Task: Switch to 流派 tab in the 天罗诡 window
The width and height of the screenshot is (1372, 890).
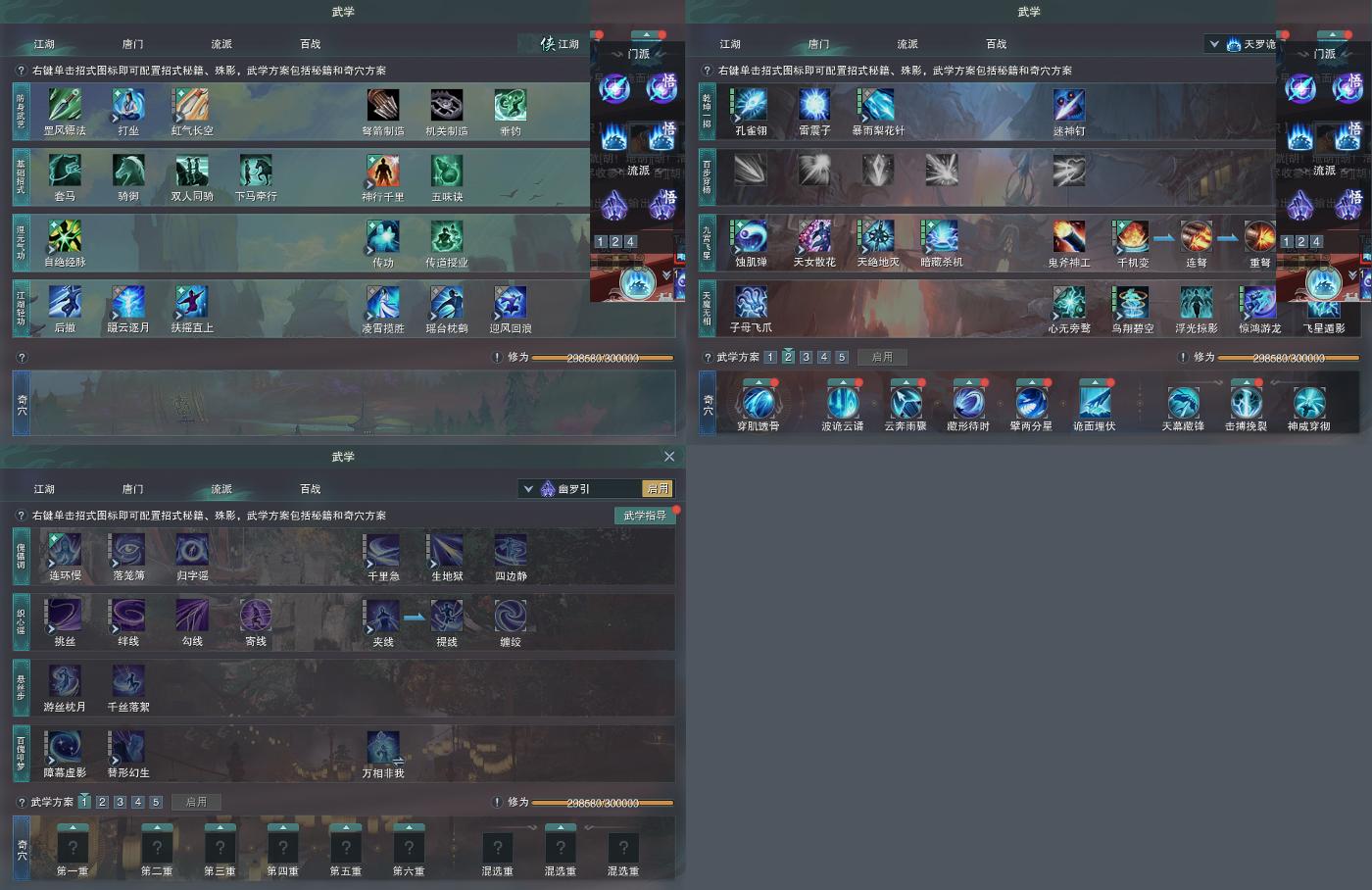Action: point(907,44)
